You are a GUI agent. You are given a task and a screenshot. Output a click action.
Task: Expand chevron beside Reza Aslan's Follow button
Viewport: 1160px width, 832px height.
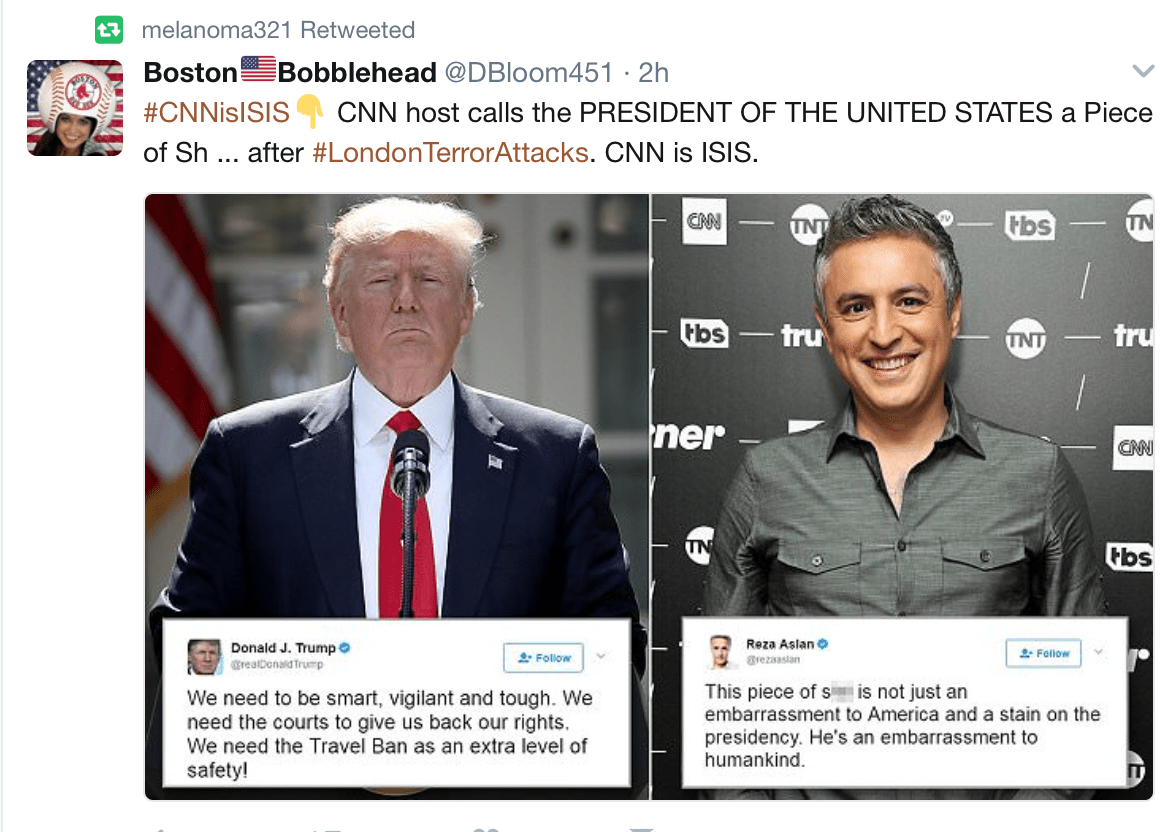coord(1099,652)
